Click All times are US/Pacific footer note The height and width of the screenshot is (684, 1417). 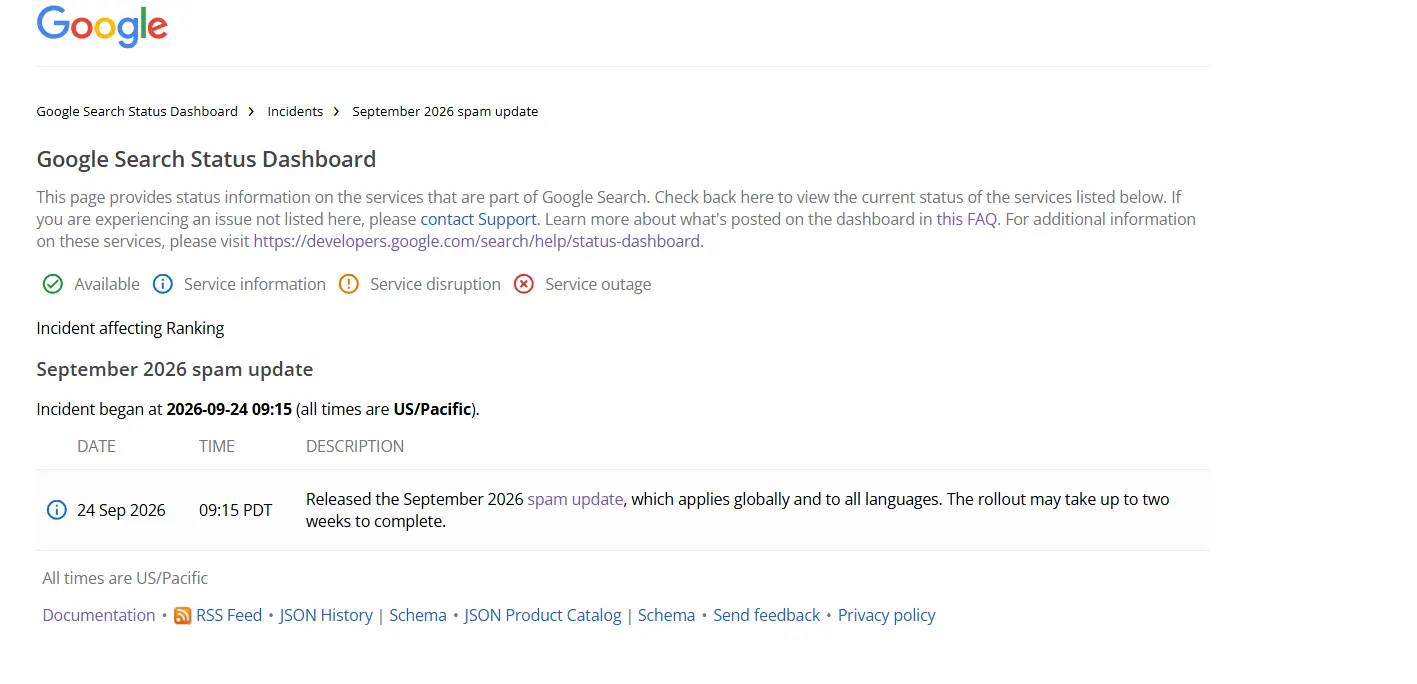(125, 578)
